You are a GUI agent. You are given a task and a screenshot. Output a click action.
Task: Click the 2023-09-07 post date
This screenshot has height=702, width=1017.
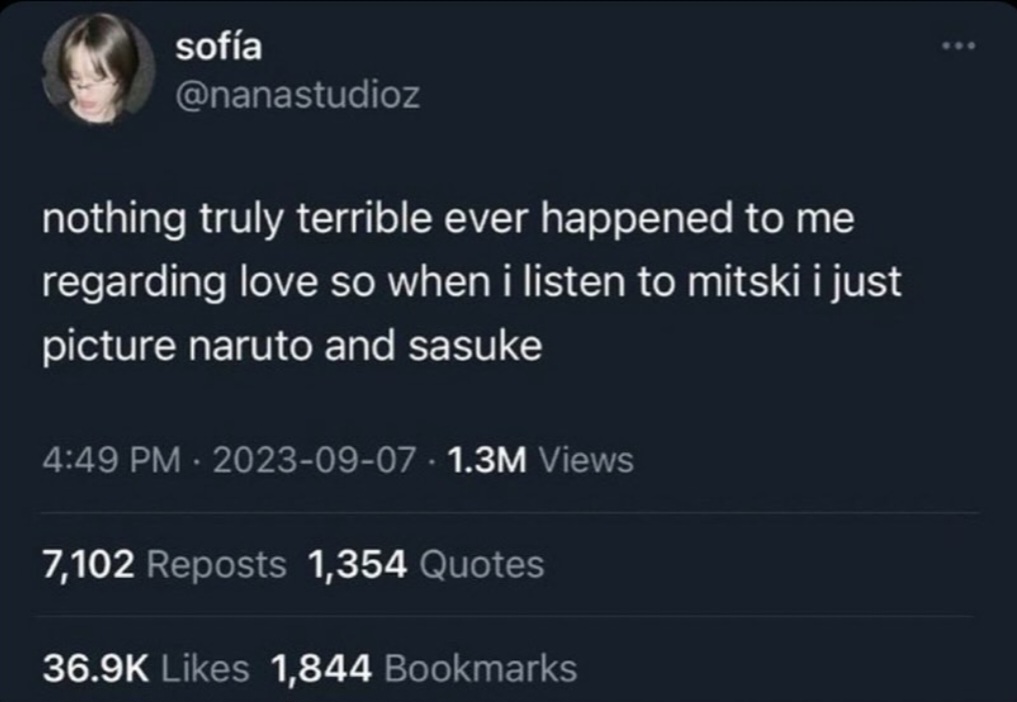point(314,460)
